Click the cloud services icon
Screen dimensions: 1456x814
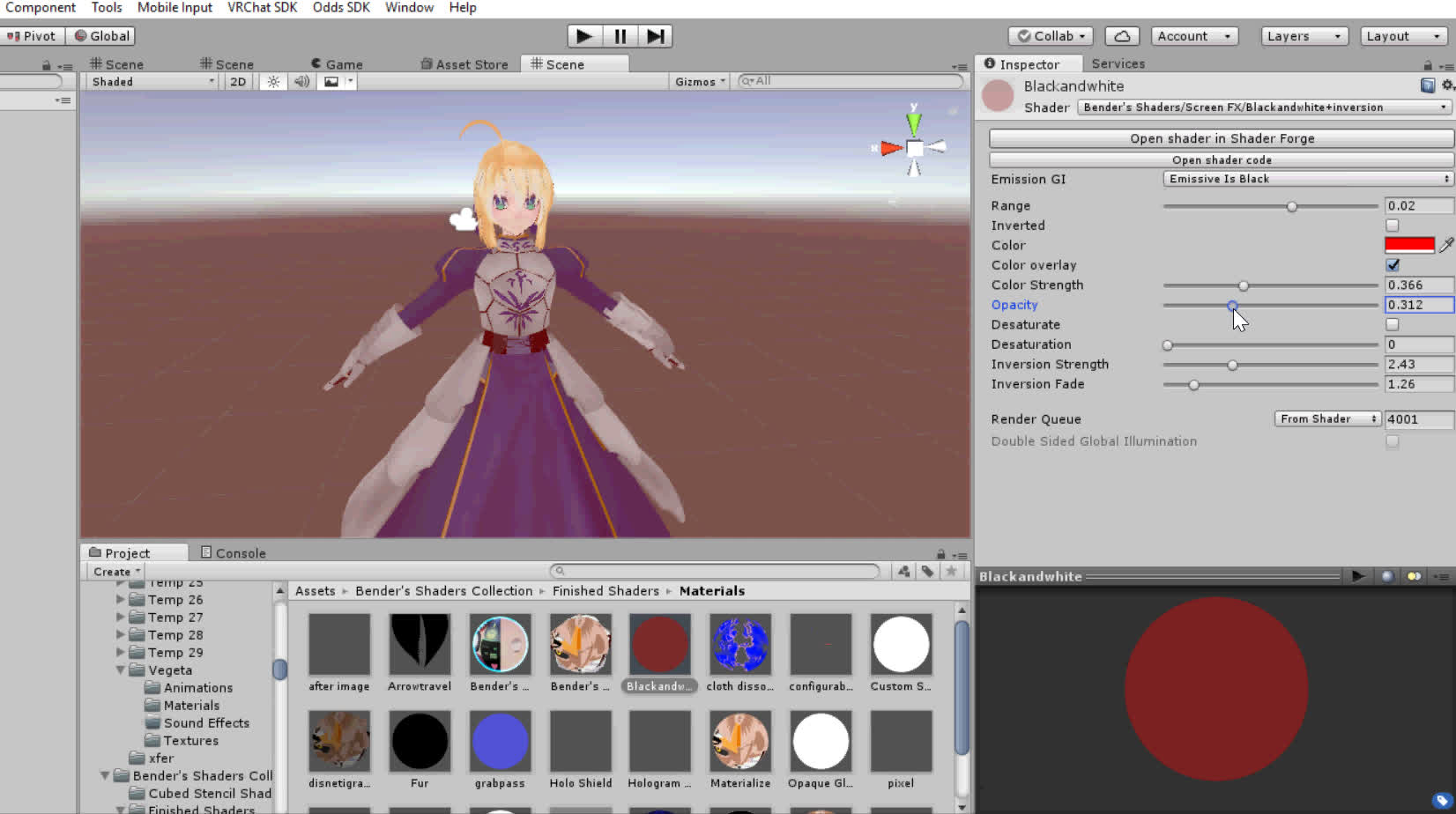pyautogui.click(x=1121, y=36)
